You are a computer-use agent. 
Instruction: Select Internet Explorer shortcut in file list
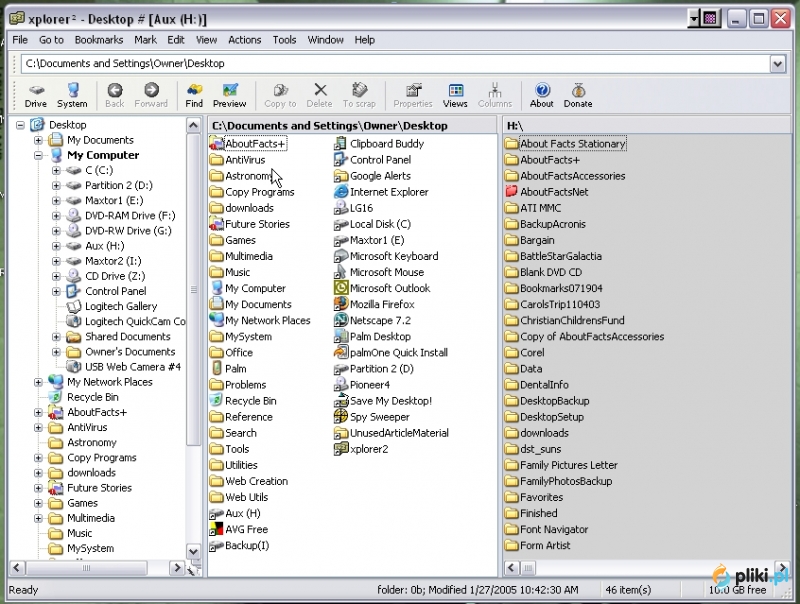tap(381, 192)
